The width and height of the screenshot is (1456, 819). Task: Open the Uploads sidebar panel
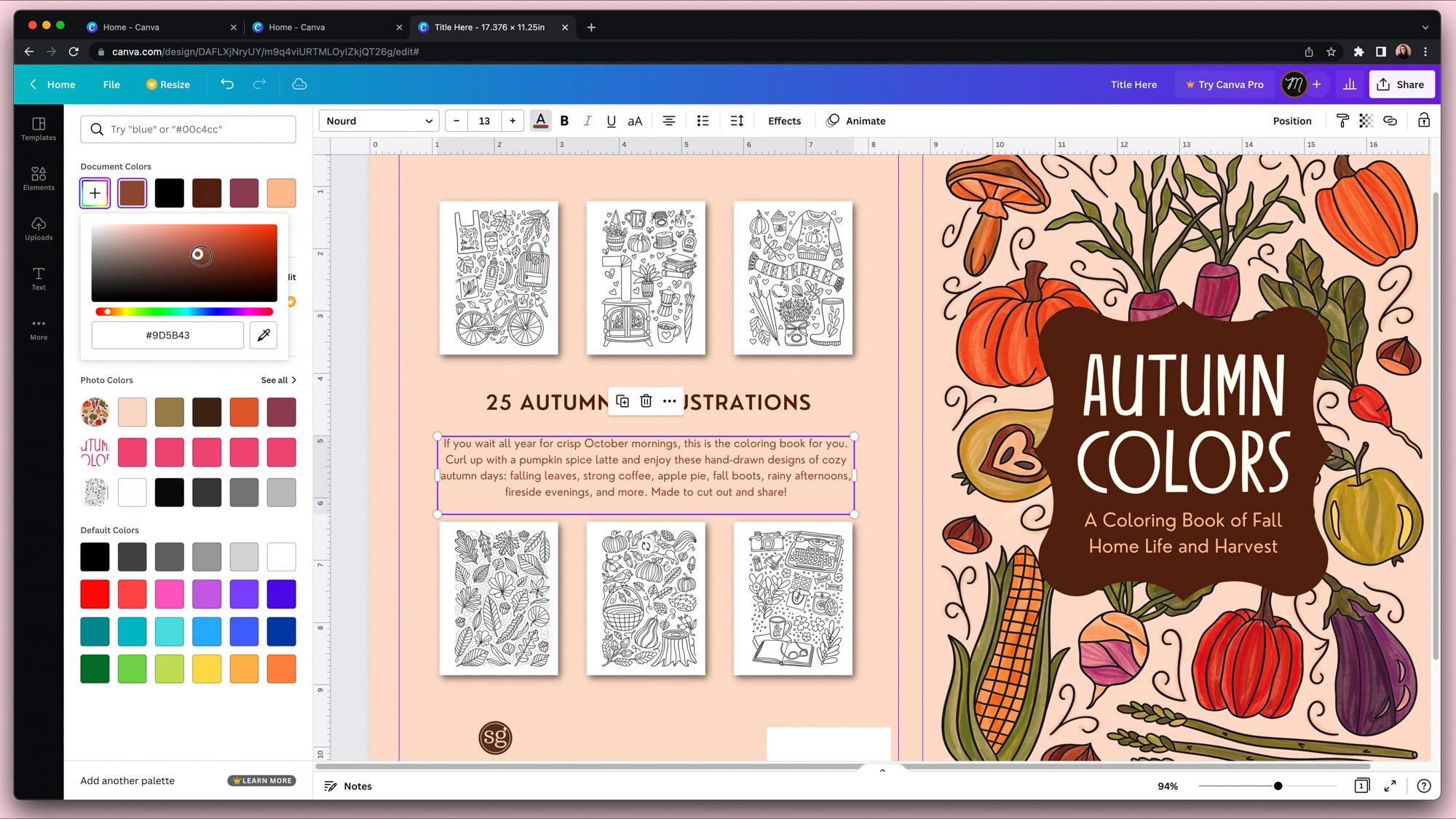pos(39,228)
